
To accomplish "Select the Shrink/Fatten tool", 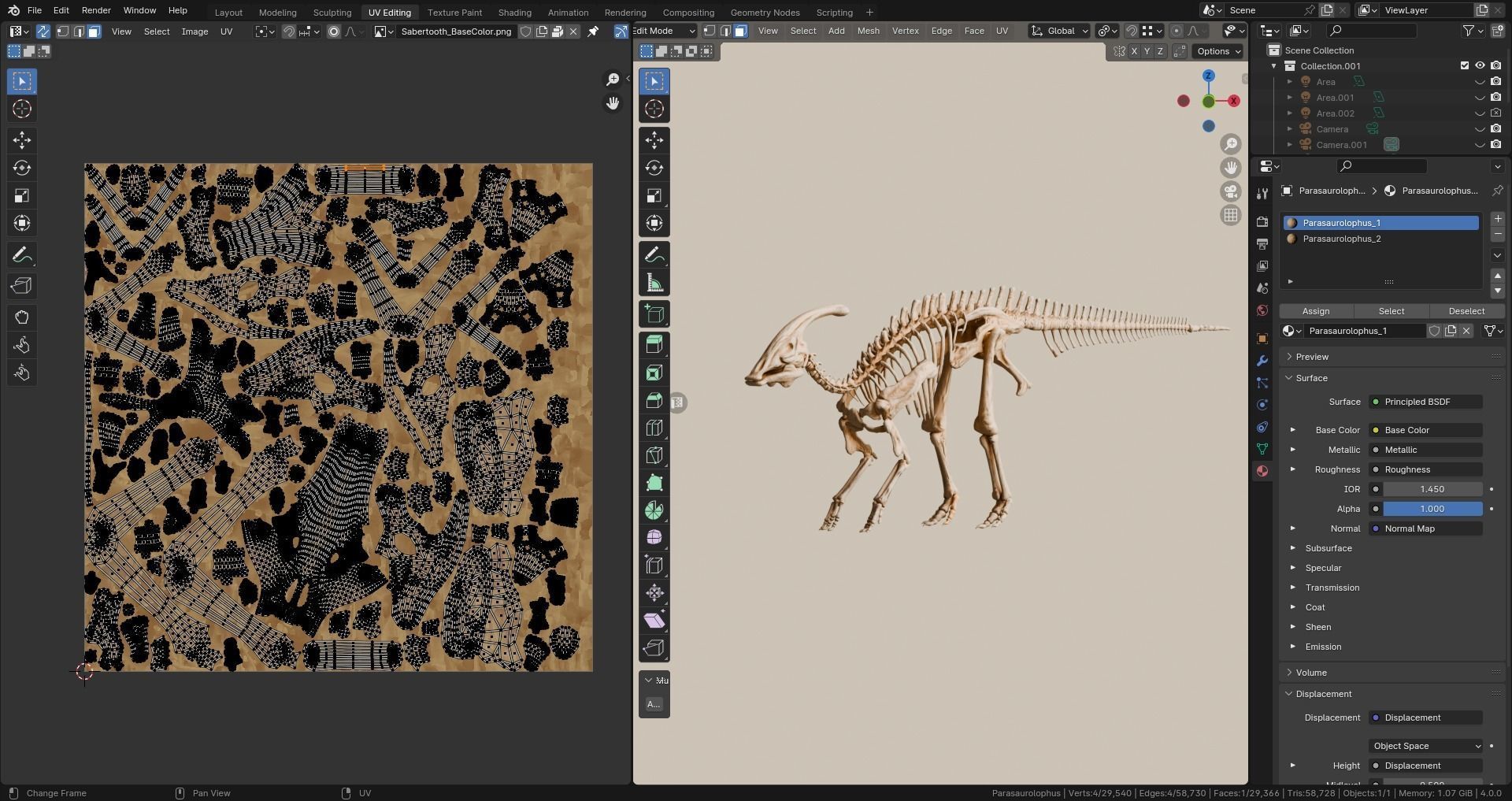I will [654, 593].
